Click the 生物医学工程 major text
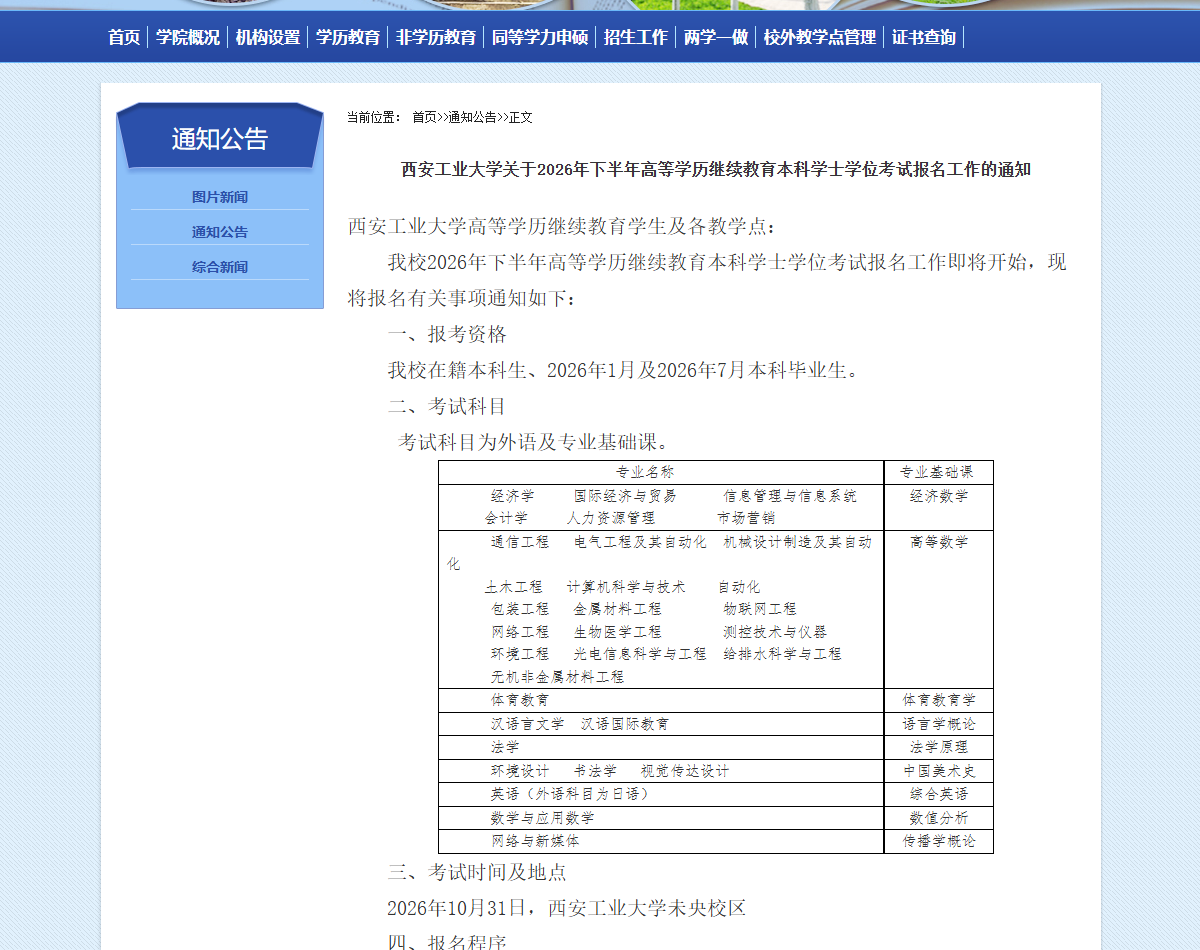 [x=618, y=632]
